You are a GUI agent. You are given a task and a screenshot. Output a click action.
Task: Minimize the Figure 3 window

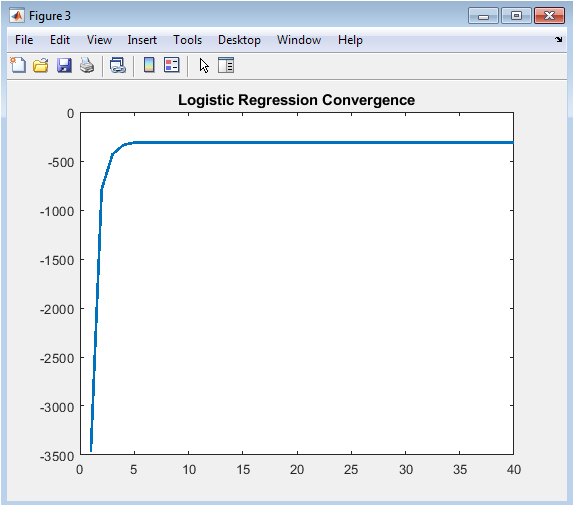point(483,16)
